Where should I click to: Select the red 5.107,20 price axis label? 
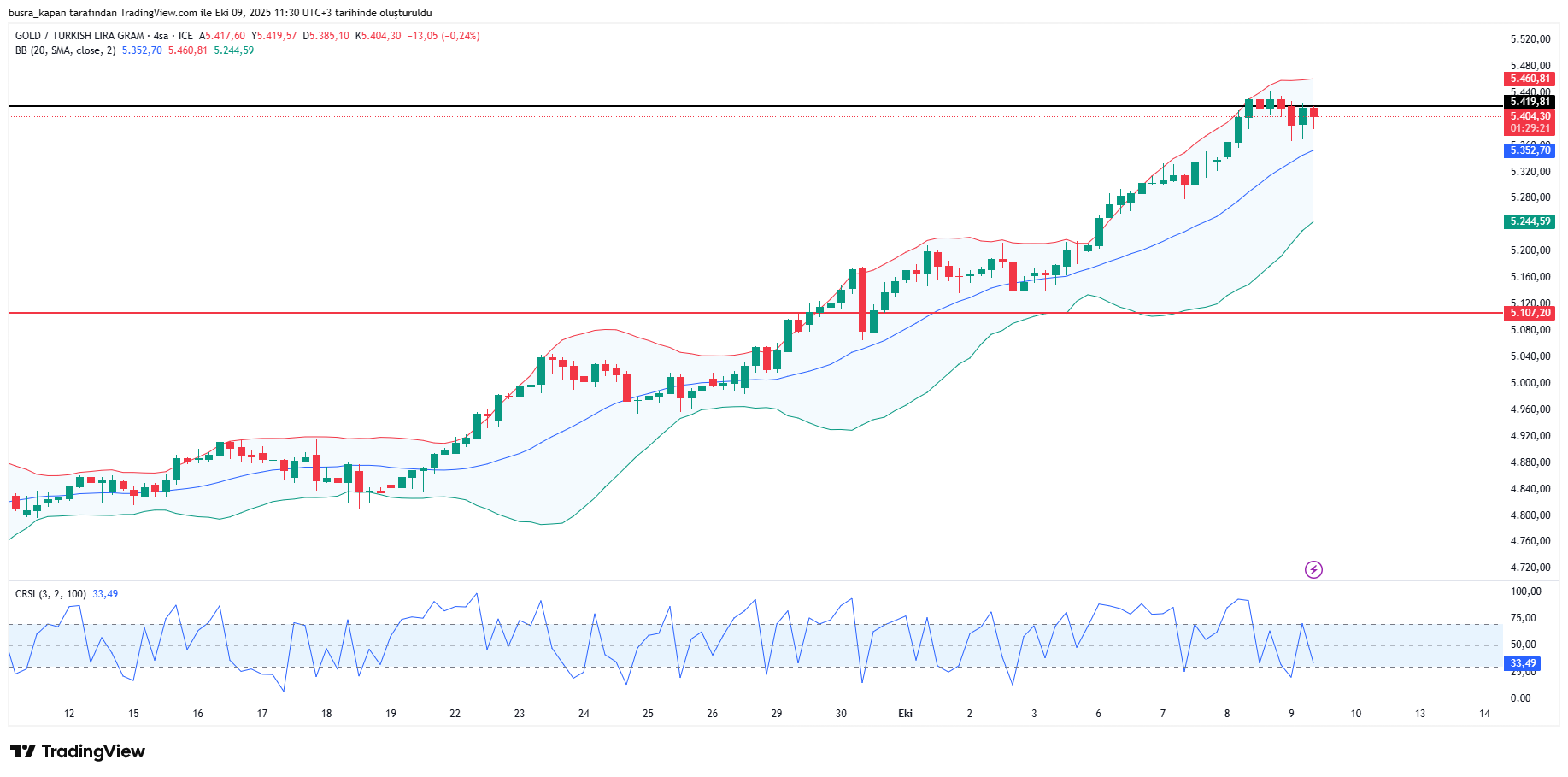[x=1529, y=313]
